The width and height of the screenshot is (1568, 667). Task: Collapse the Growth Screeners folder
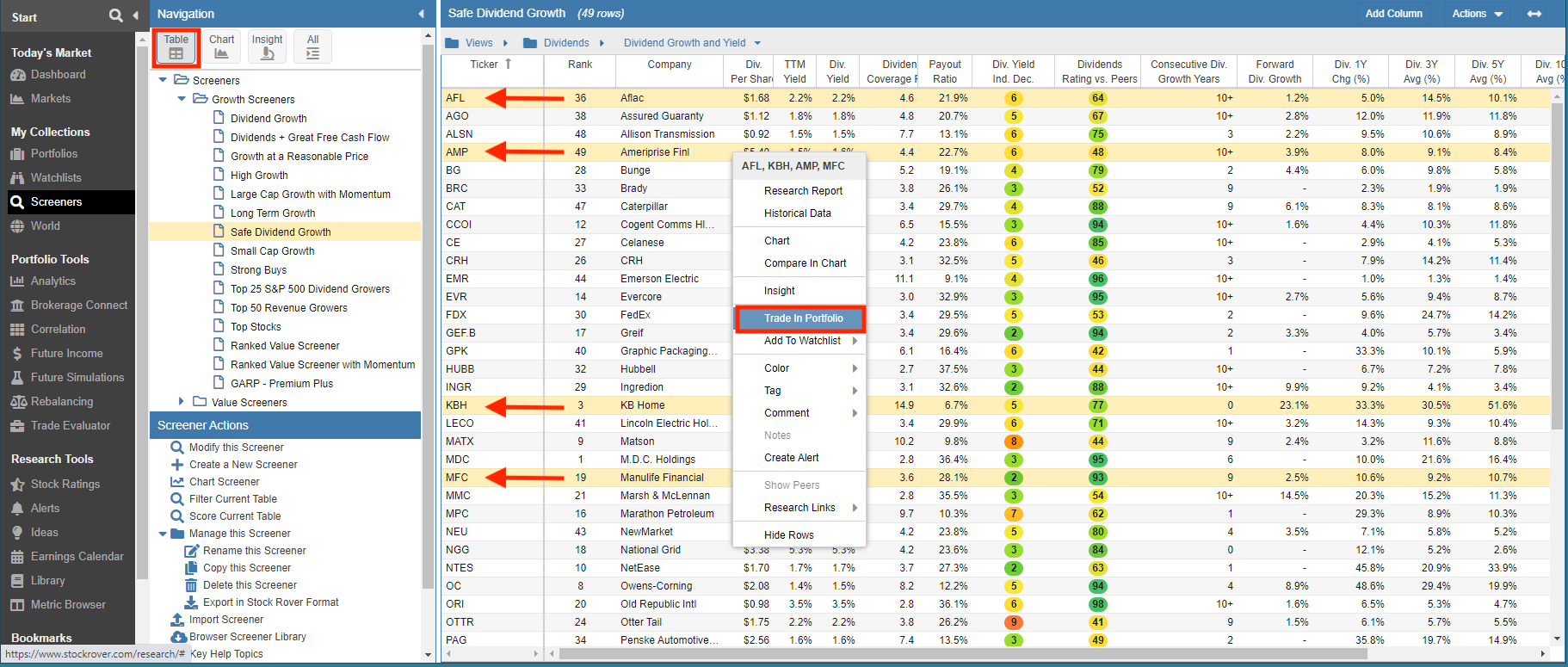click(x=182, y=99)
